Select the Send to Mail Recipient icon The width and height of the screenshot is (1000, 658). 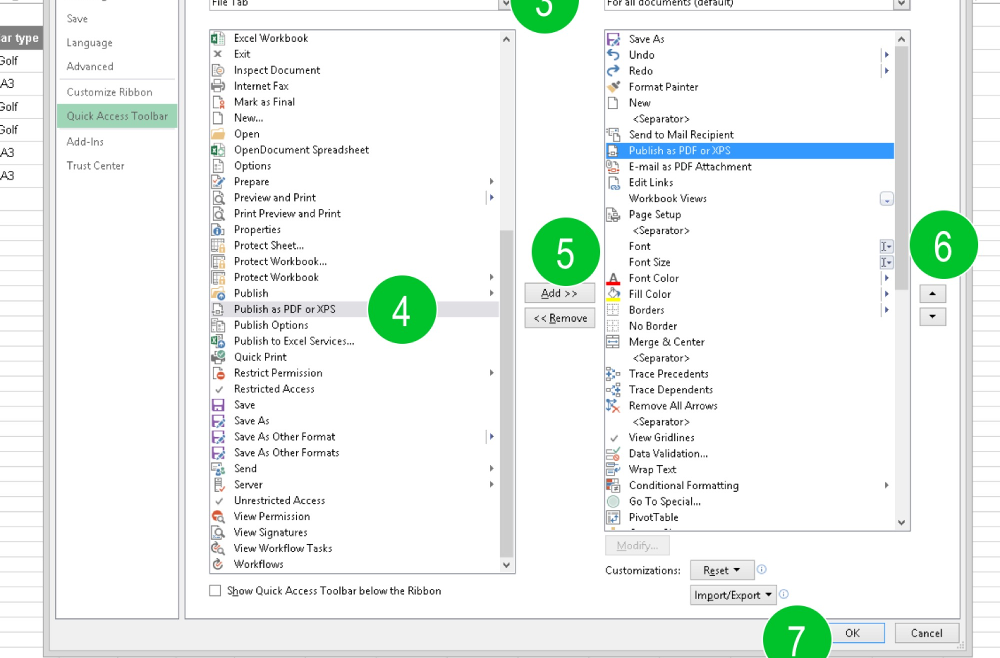613,135
